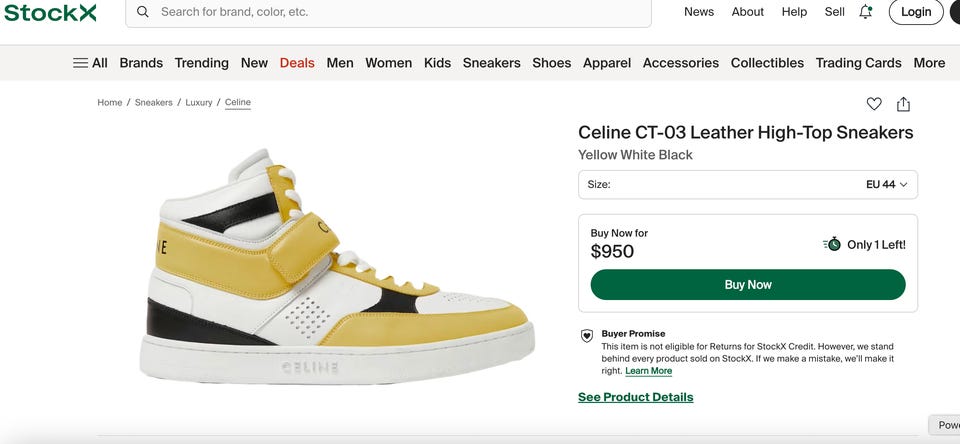This screenshot has width=960, height=444.
Task: Click the Celine sneaker product image
Action: click(340, 268)
